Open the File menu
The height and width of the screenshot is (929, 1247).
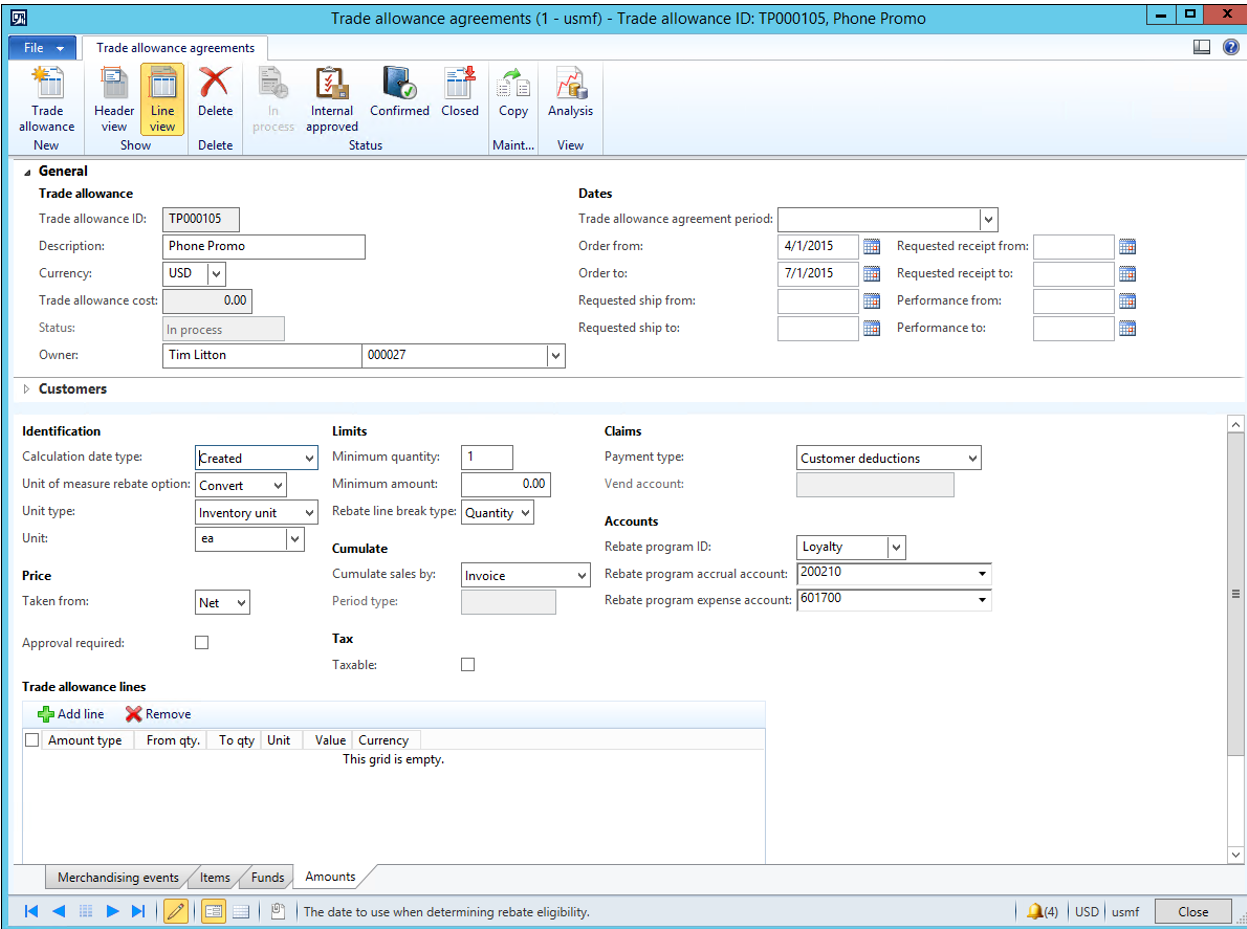[43, 48]
